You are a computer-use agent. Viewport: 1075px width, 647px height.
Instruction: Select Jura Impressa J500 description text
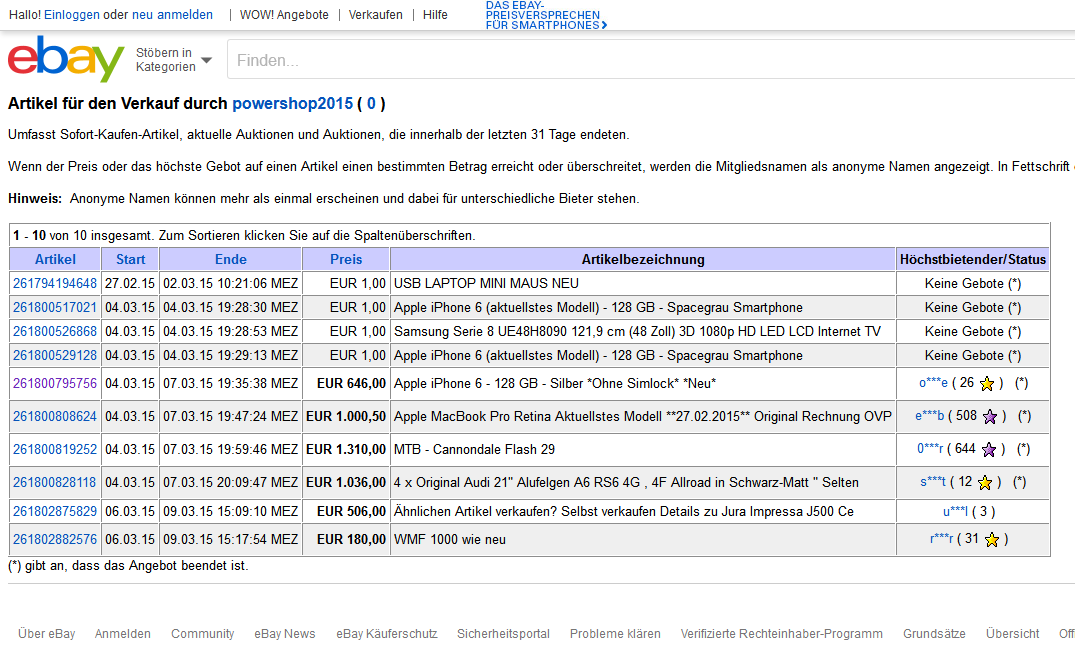pyautogui.click(x=624, y=511)
